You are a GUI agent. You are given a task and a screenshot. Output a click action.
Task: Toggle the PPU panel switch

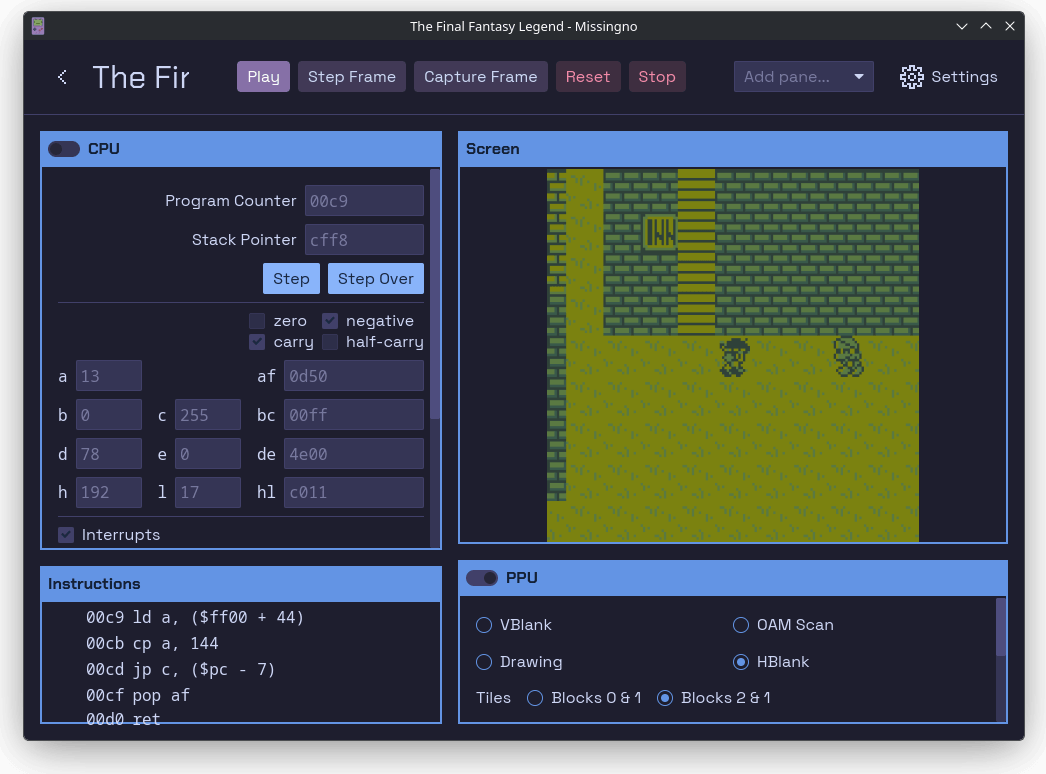pos(482,578)
